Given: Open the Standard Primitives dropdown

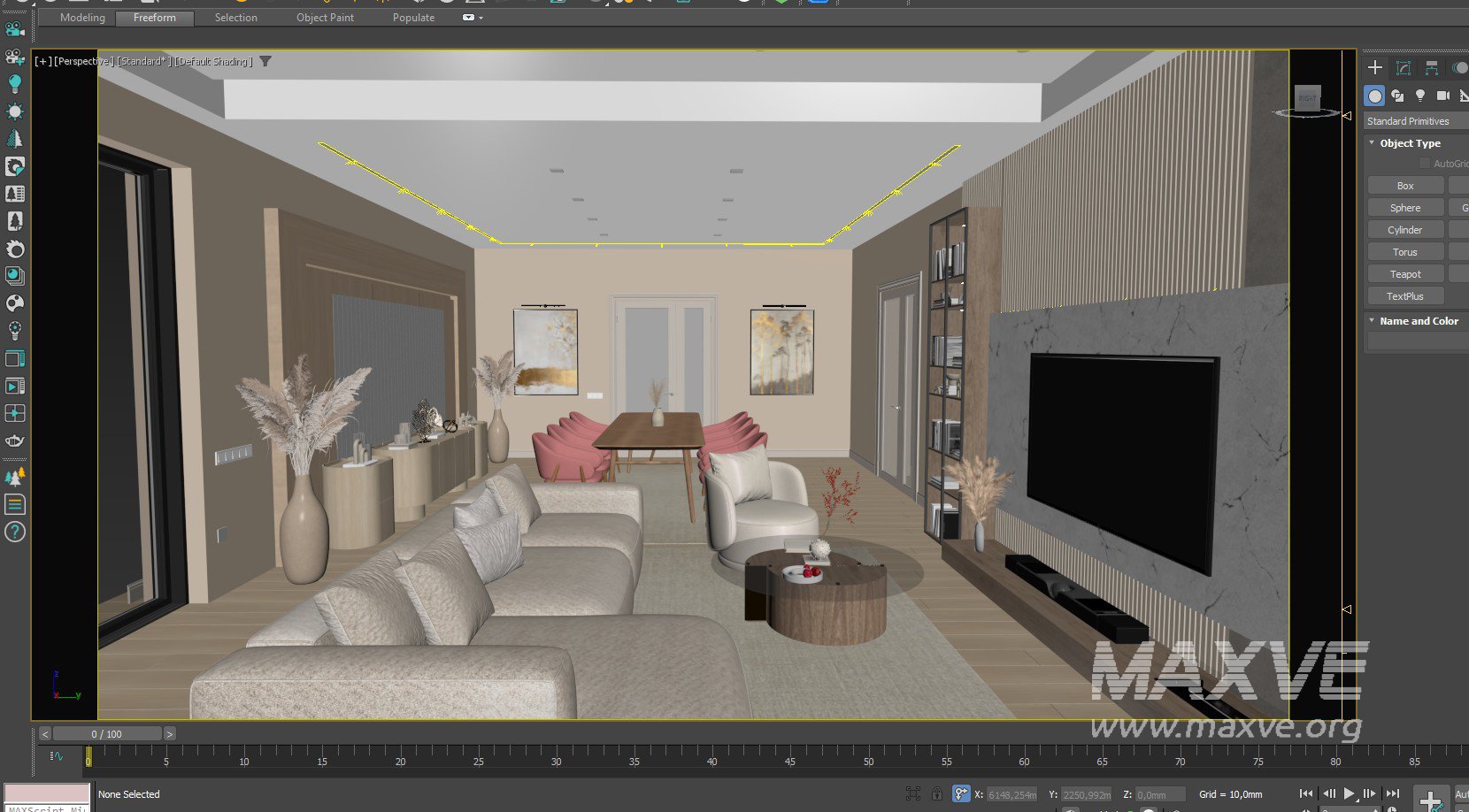Looking at the screenshot, I should pyautogui.click(x=1414, y=121).
